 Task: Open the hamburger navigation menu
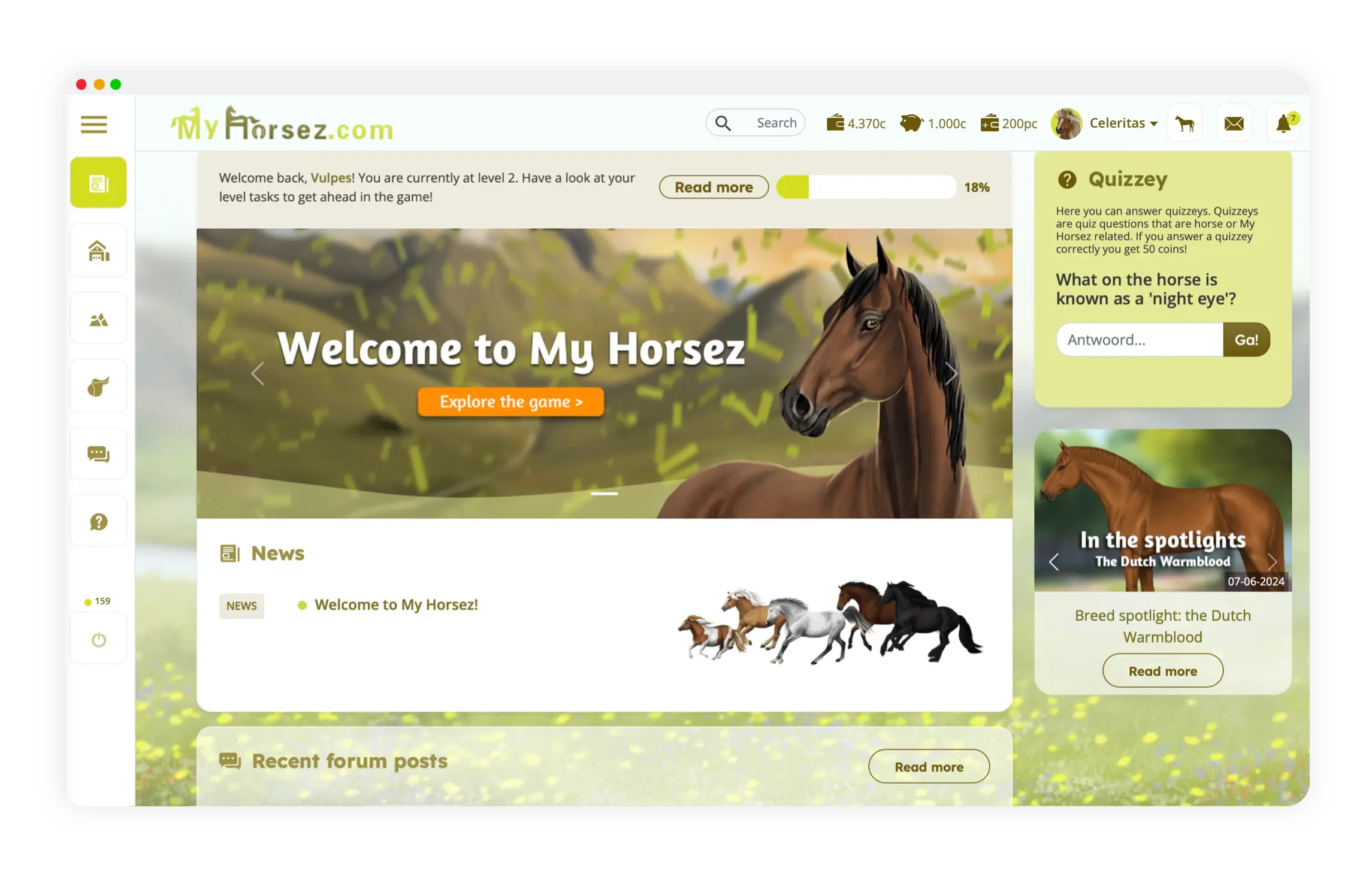click(93, 124)
